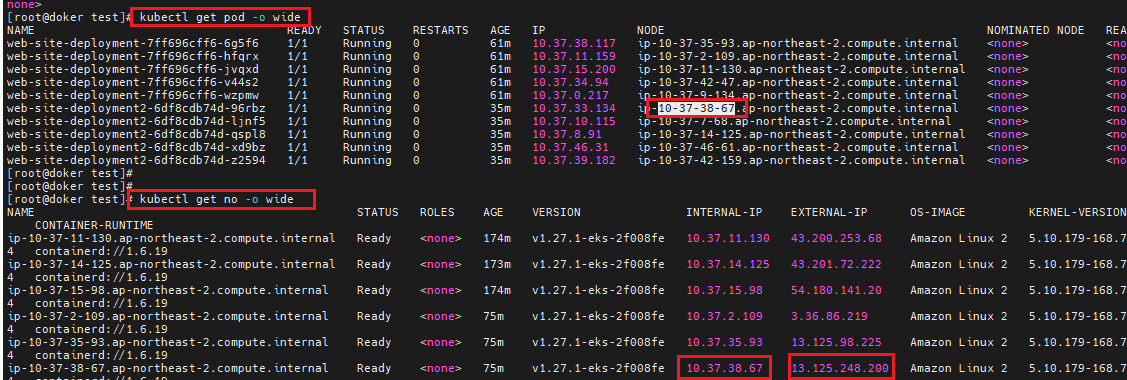Click internal IP 10.37.11.130

click(728, 238)
